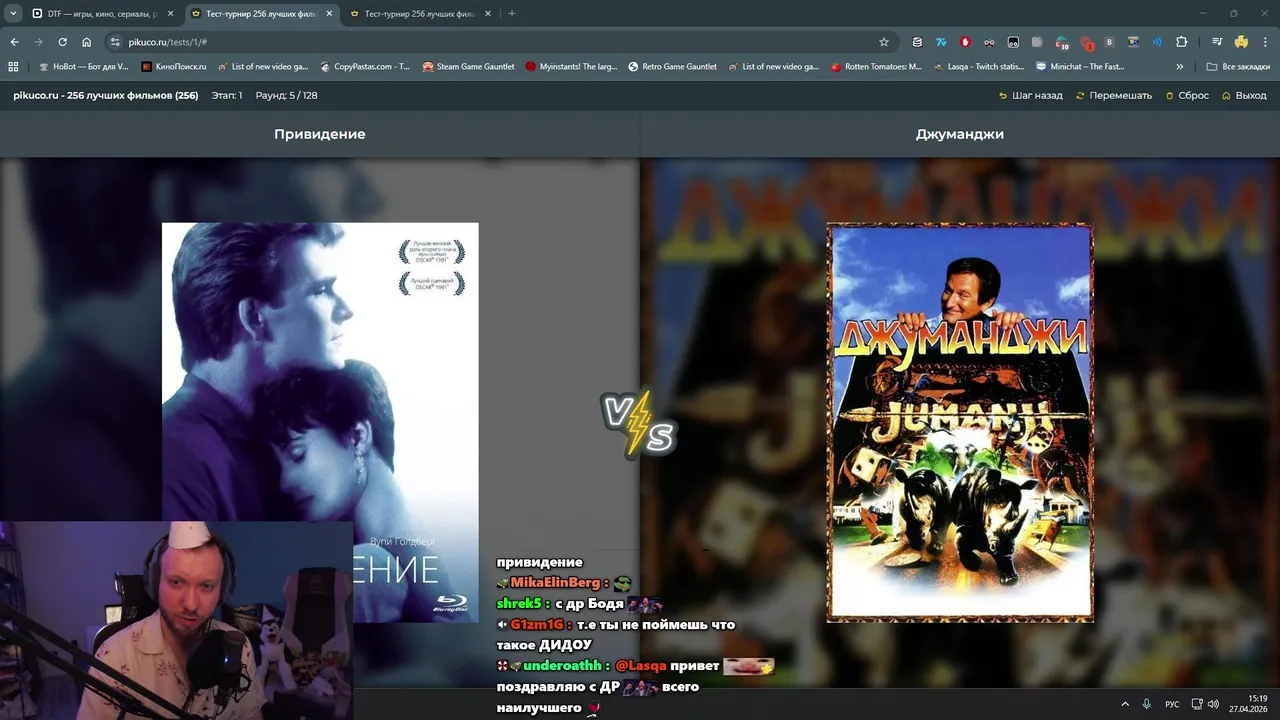The width and height of the screenshot is (1280, 720).
Task: Open the CopyPastas.com bookmark
Action: (365, 67)
